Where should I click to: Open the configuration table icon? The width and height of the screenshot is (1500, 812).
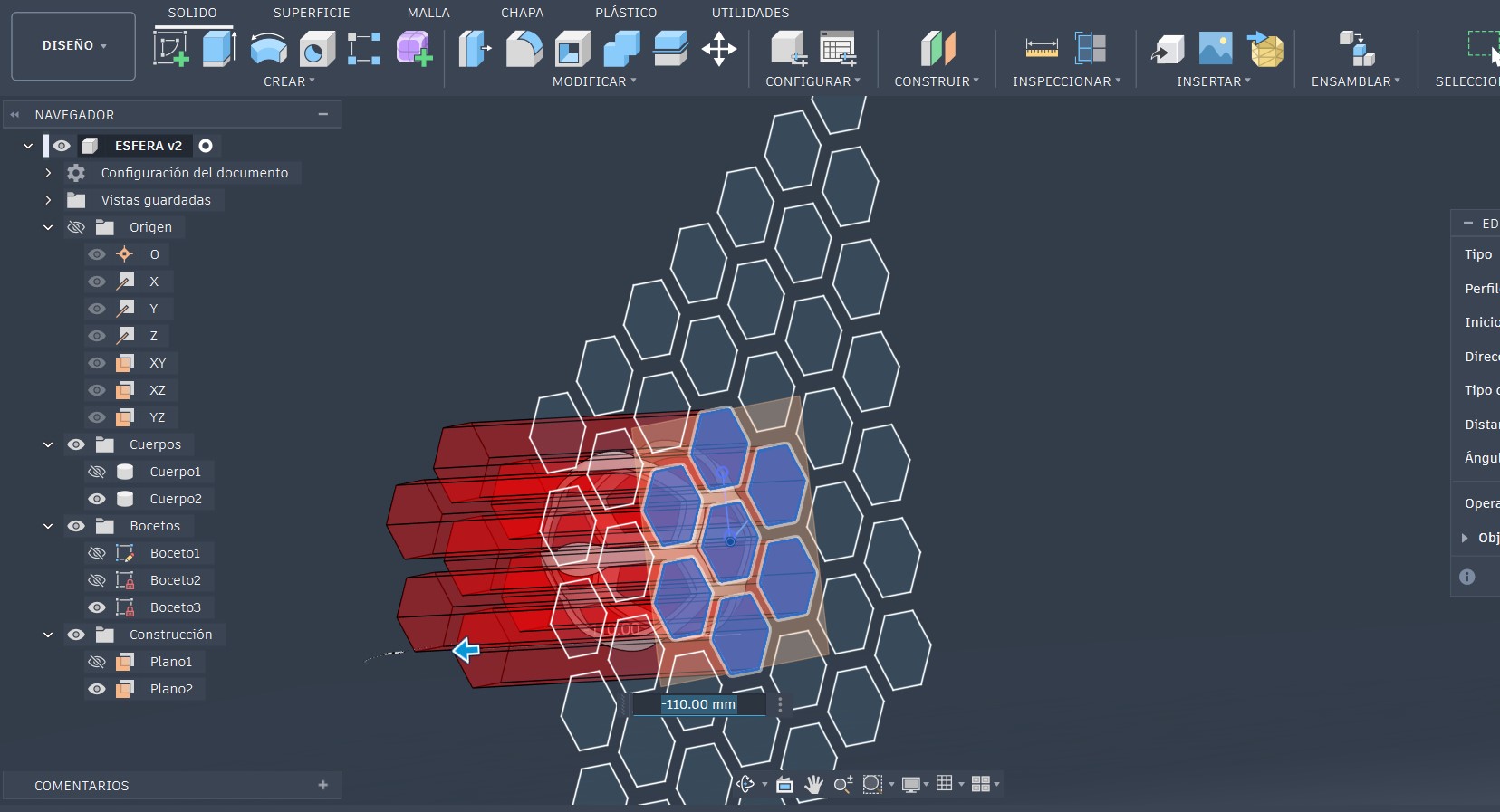pyautogui.click(x=838, y=49)
